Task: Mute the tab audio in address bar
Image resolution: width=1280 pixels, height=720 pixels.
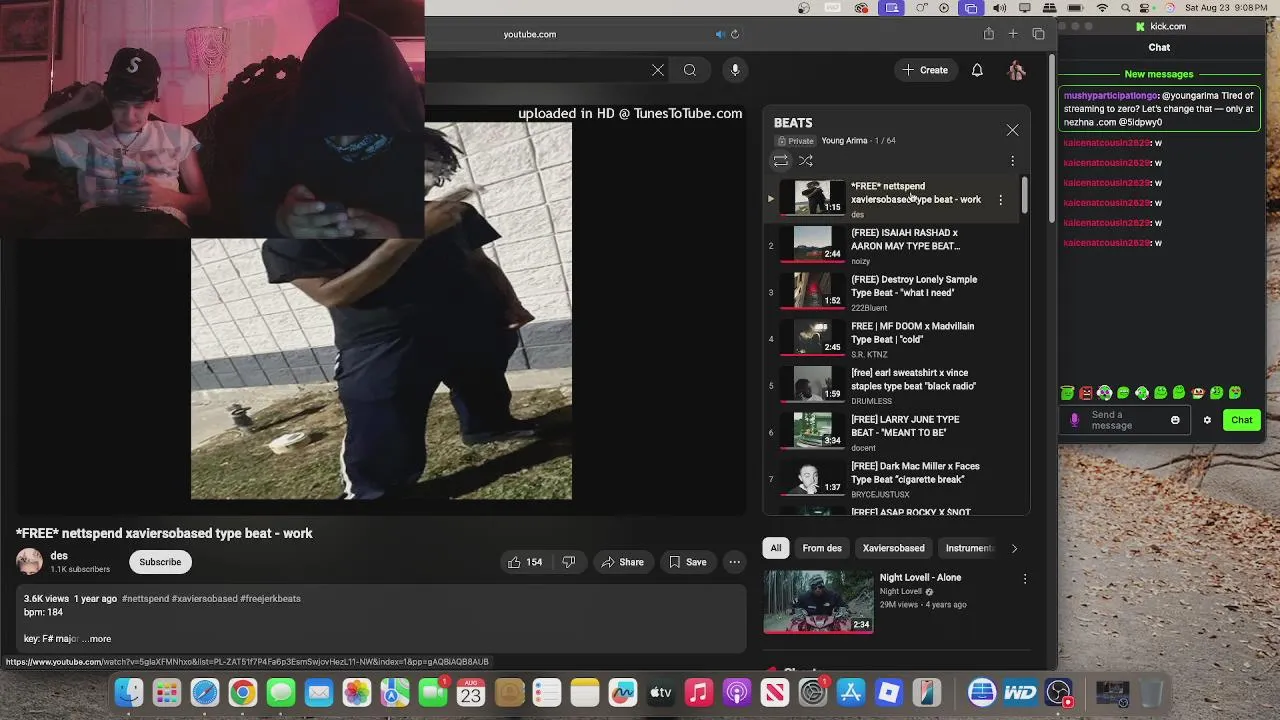Action: click(x=719, y=34)
